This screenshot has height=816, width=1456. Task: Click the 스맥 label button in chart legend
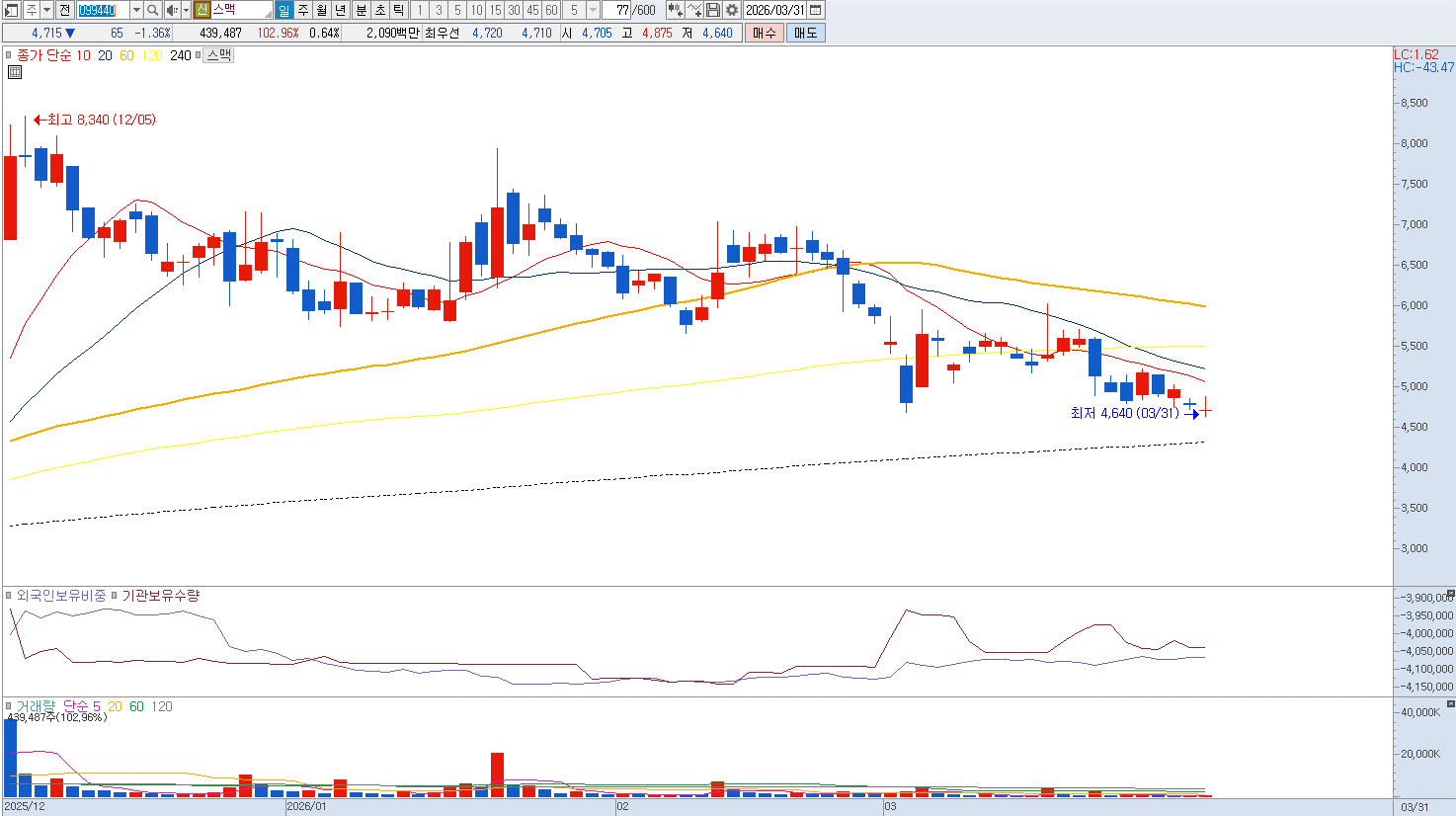coord(218,55)
